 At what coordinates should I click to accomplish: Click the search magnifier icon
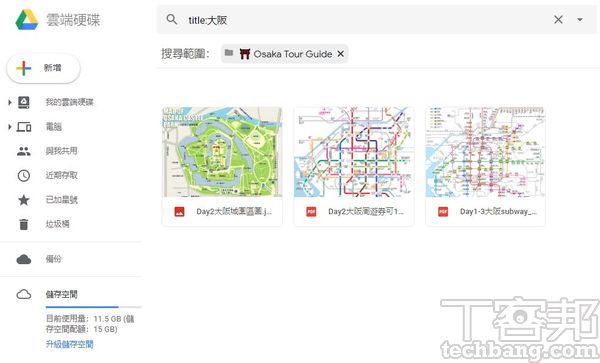pos(172,20)
